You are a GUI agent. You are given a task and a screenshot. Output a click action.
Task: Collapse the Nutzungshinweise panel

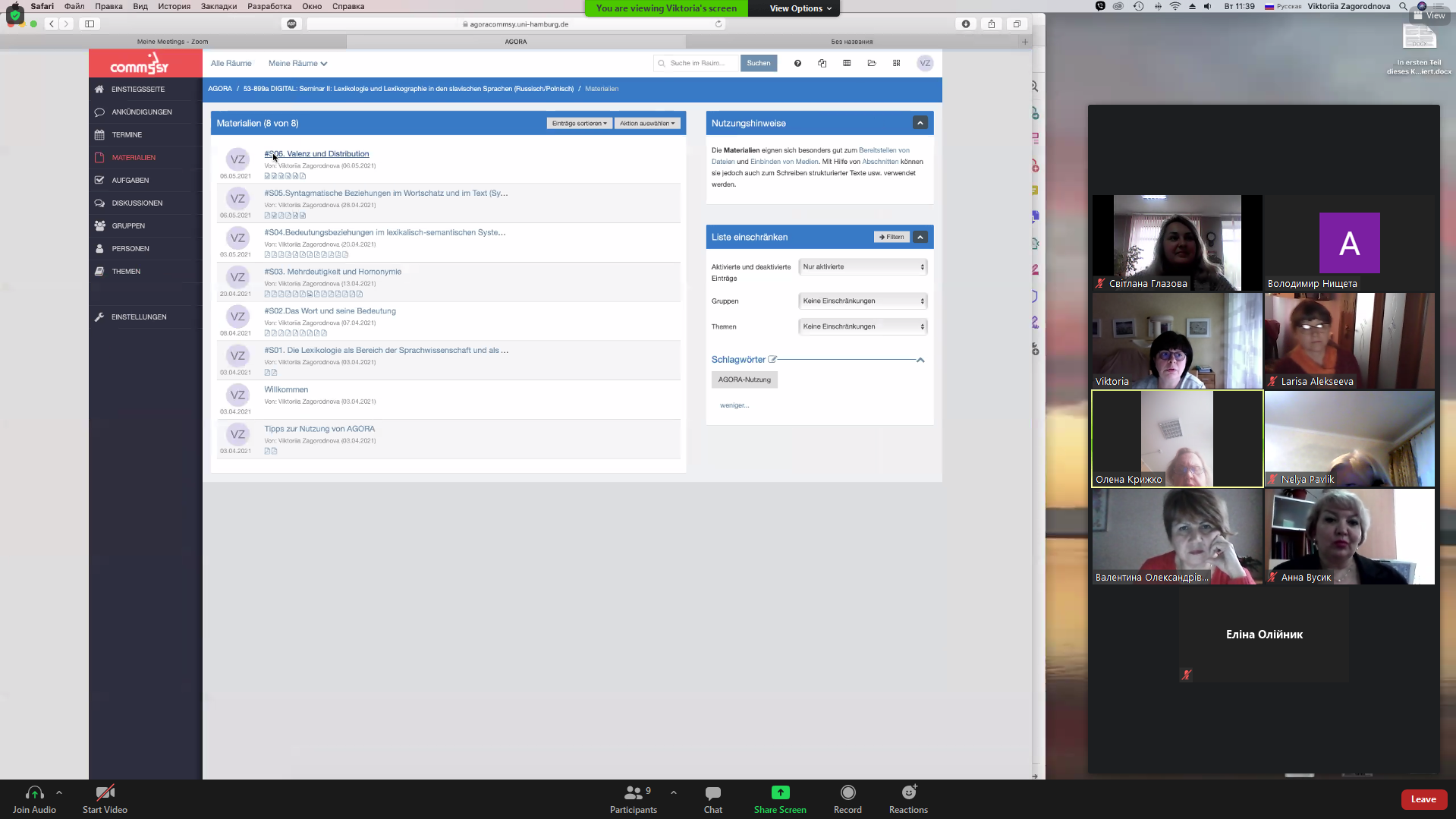point(920,123)
